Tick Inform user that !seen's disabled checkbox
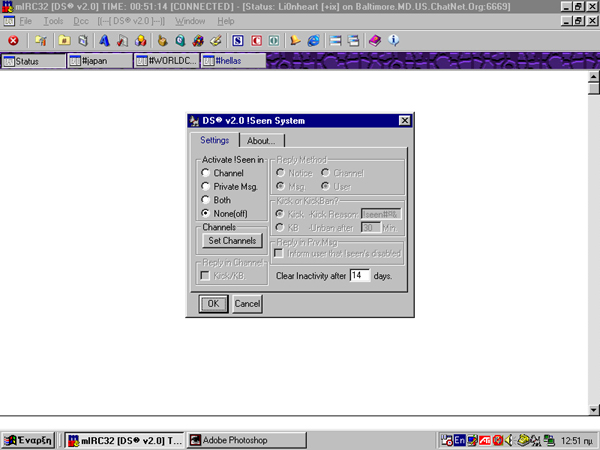The image size is (600, 450). click(x=279, y=253)
